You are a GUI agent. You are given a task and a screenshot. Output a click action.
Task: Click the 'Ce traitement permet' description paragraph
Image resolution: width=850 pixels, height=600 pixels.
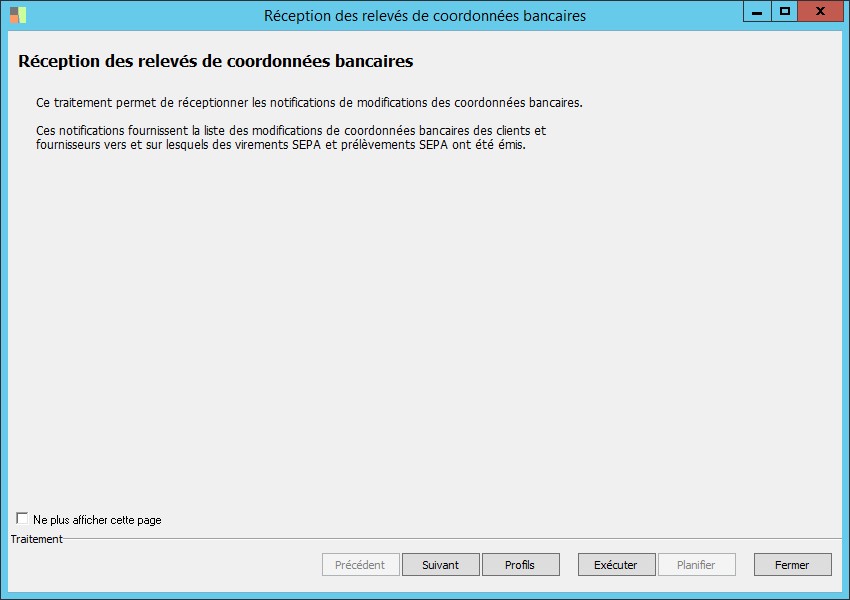pos(309,103)
